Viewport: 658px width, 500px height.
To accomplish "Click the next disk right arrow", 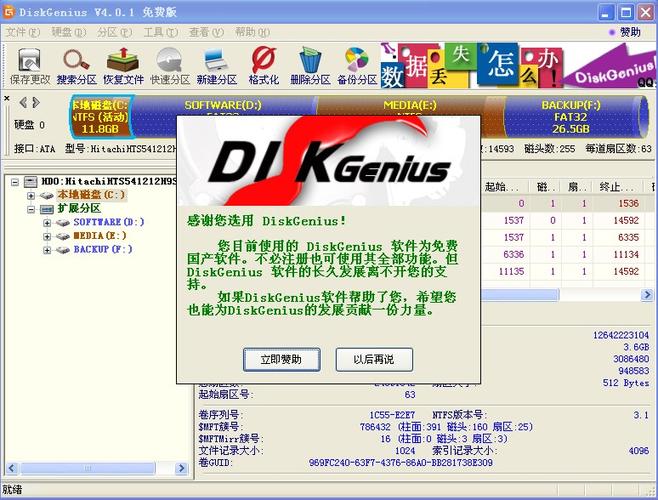I will click(36, 102).
